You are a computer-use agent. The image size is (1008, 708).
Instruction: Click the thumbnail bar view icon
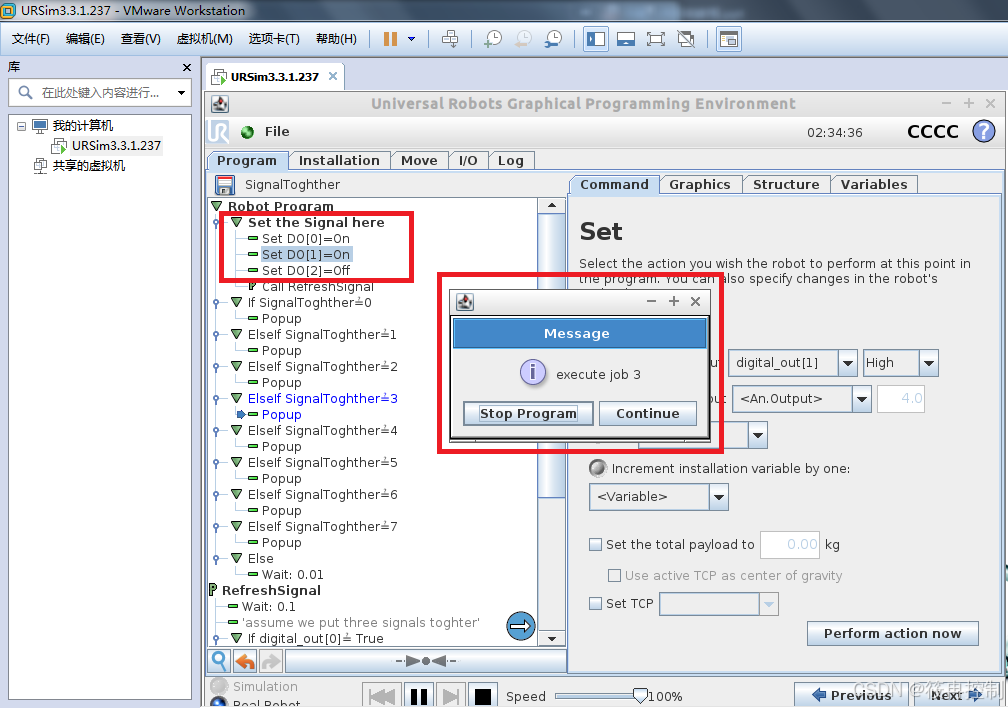pos(626,39)
